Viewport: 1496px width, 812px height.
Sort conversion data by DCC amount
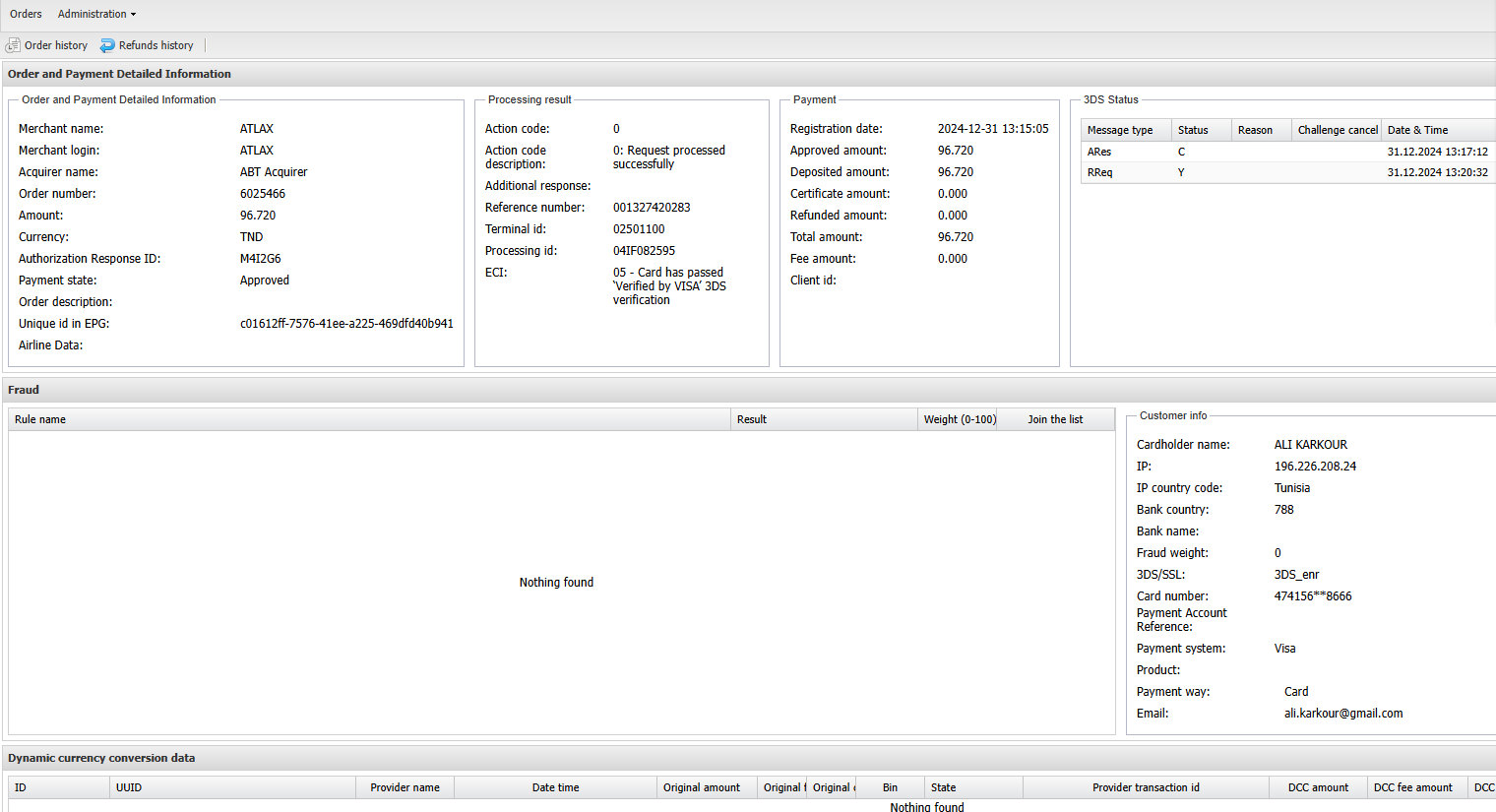tap(1318, 787)
